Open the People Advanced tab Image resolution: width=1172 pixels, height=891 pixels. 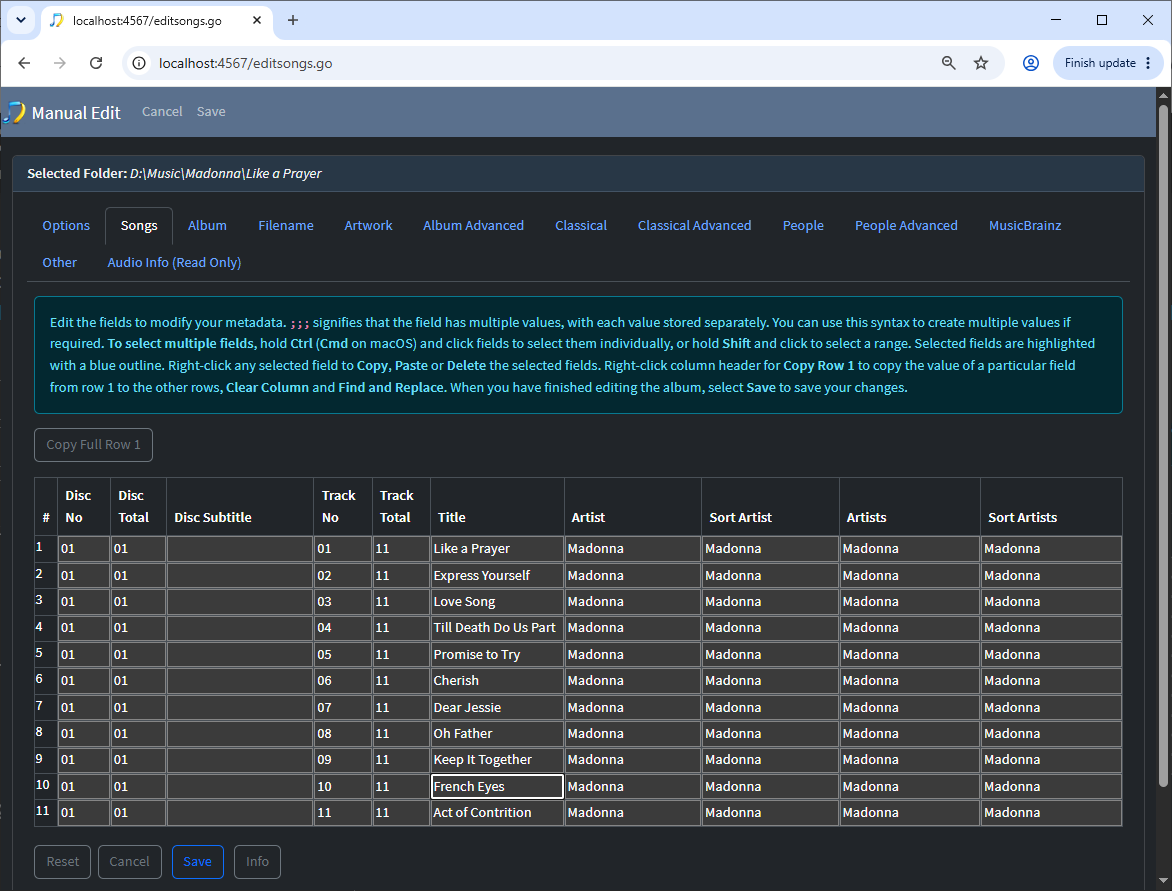pyautogui.click(x=906, y=226)
